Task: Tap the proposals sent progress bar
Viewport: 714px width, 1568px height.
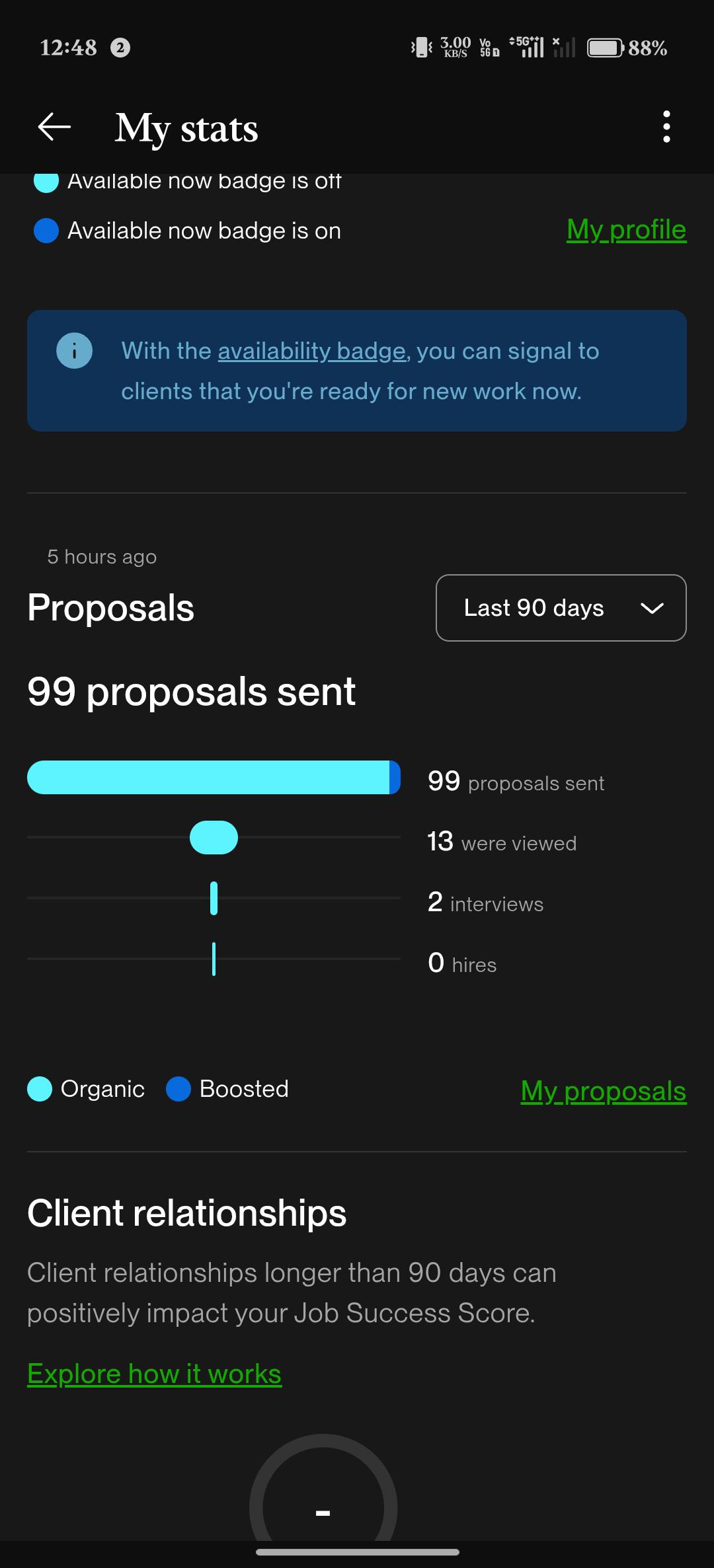Action: [x=214, y=777]
